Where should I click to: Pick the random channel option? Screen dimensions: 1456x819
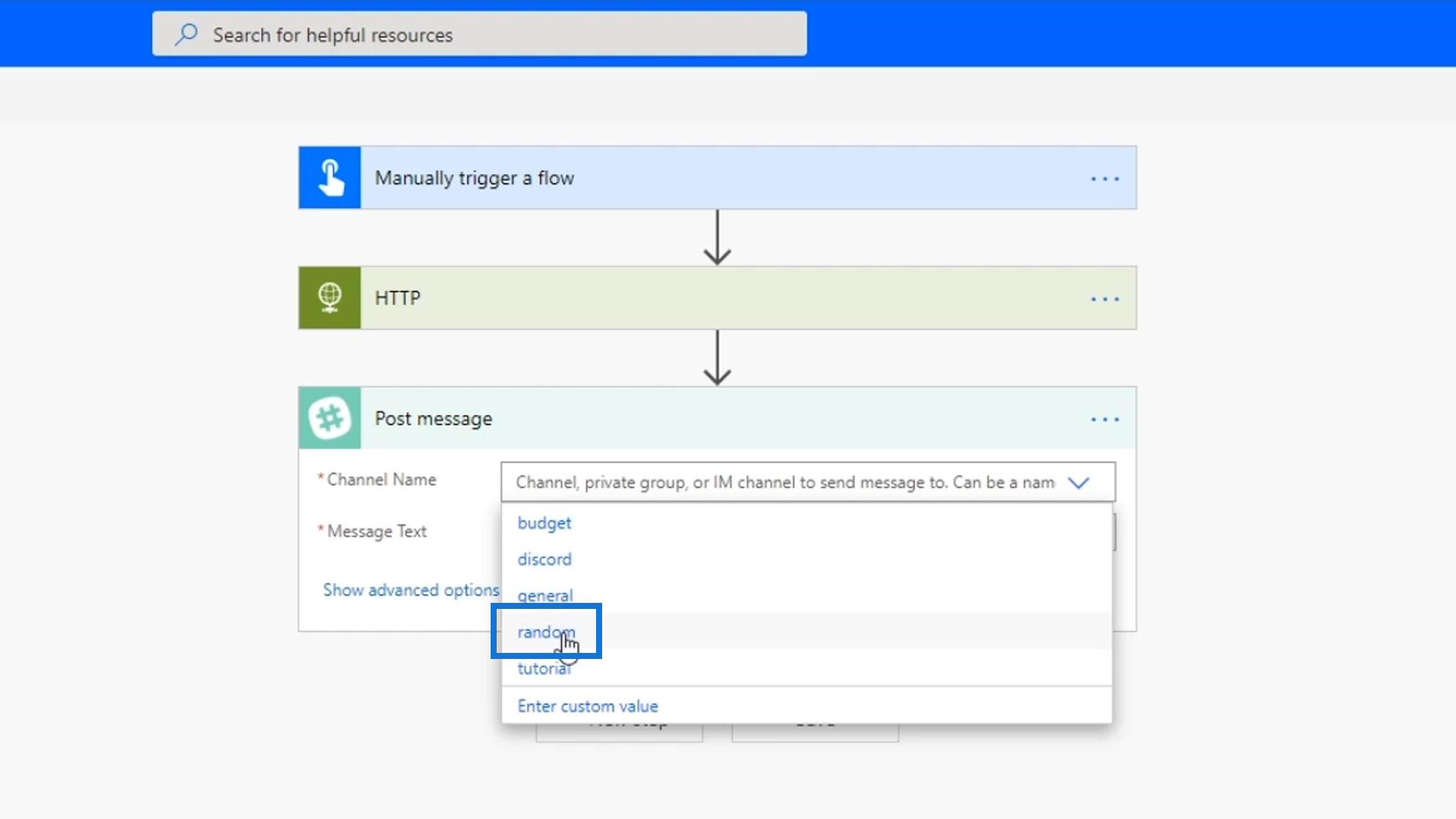tap(546, 632)
